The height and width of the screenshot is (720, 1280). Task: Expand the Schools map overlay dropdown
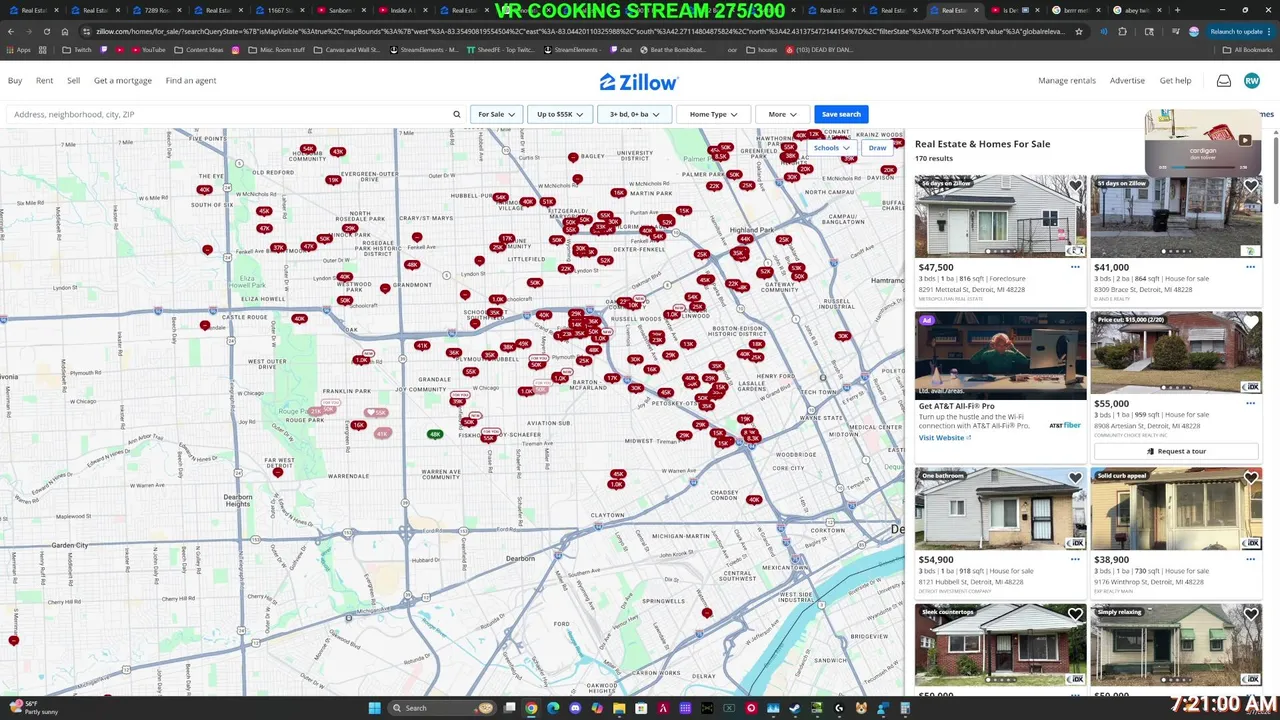[831, 148]
